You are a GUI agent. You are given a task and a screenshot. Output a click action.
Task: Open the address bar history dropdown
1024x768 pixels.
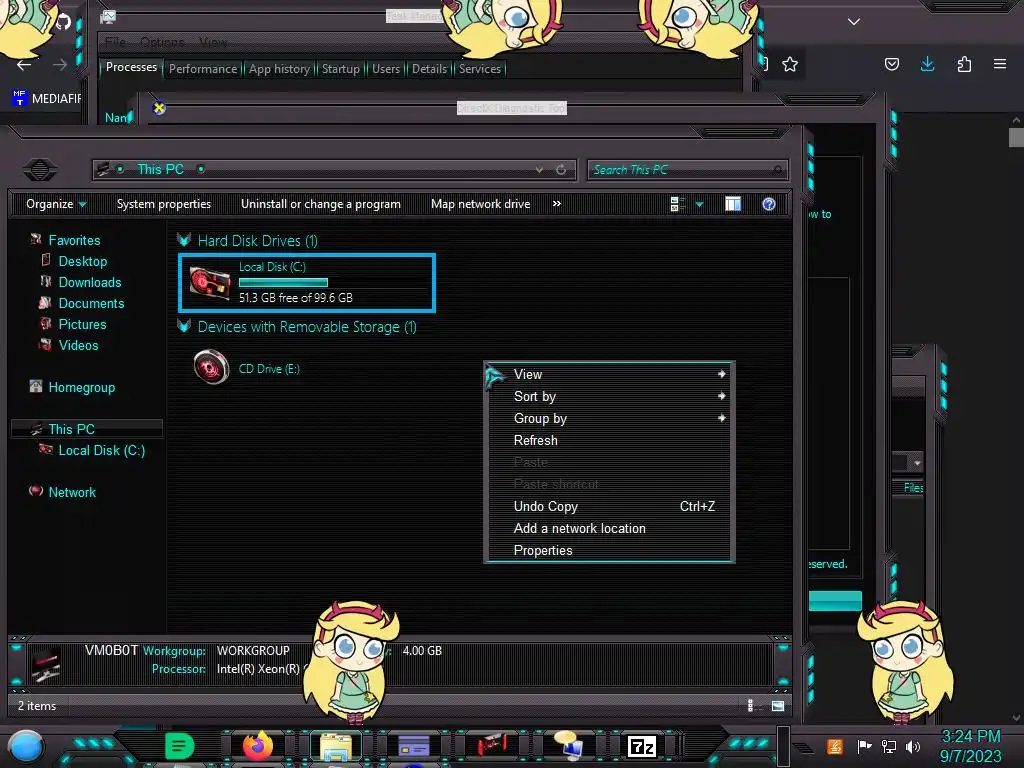539,170
